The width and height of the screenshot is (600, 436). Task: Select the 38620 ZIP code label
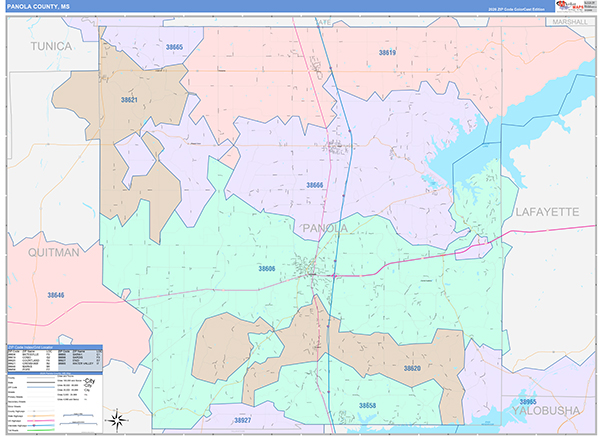(412, 368)
